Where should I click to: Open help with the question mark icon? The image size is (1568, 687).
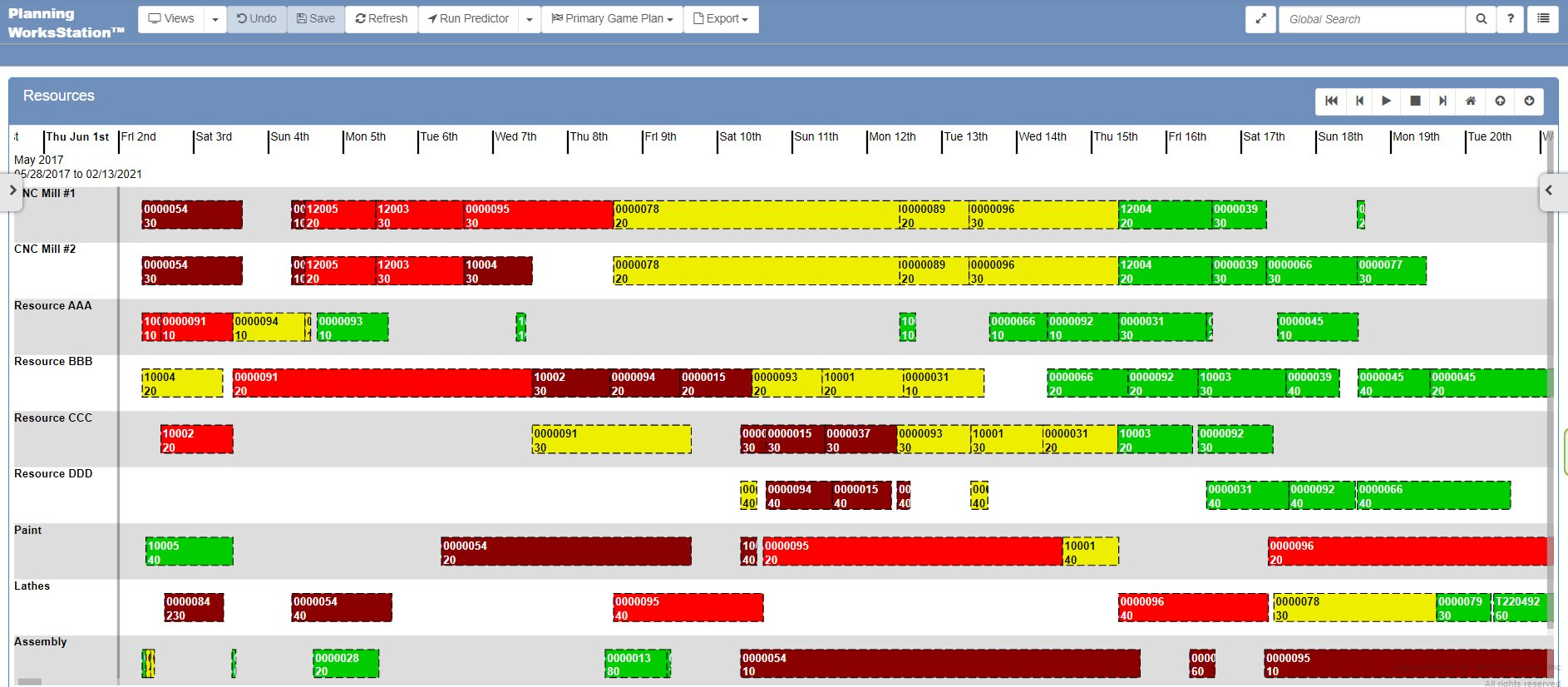[1511, 19]
